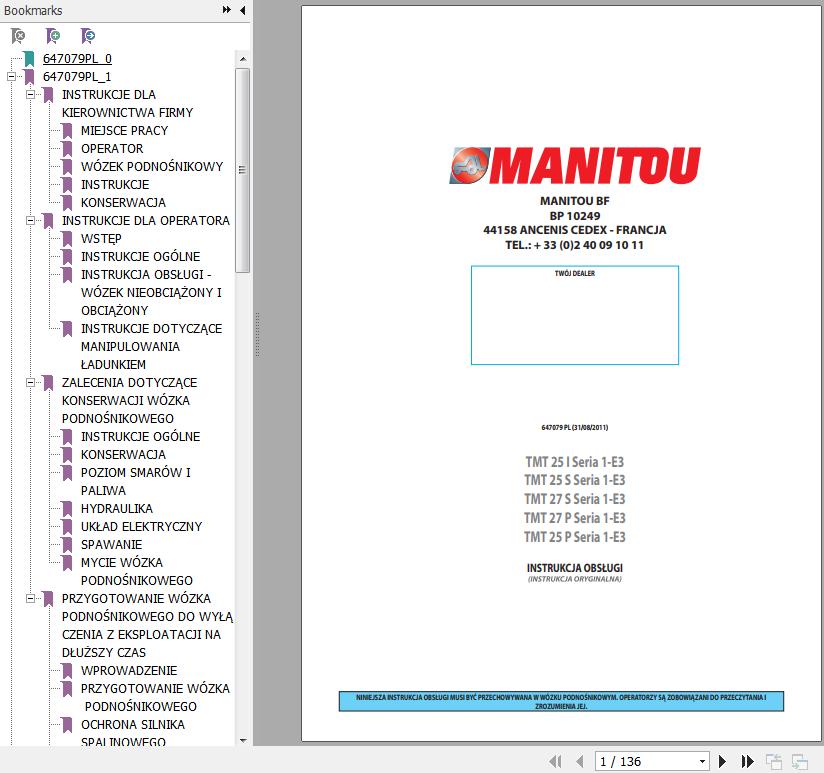
Task: Click the page number input field
Action: pos(647,761)
